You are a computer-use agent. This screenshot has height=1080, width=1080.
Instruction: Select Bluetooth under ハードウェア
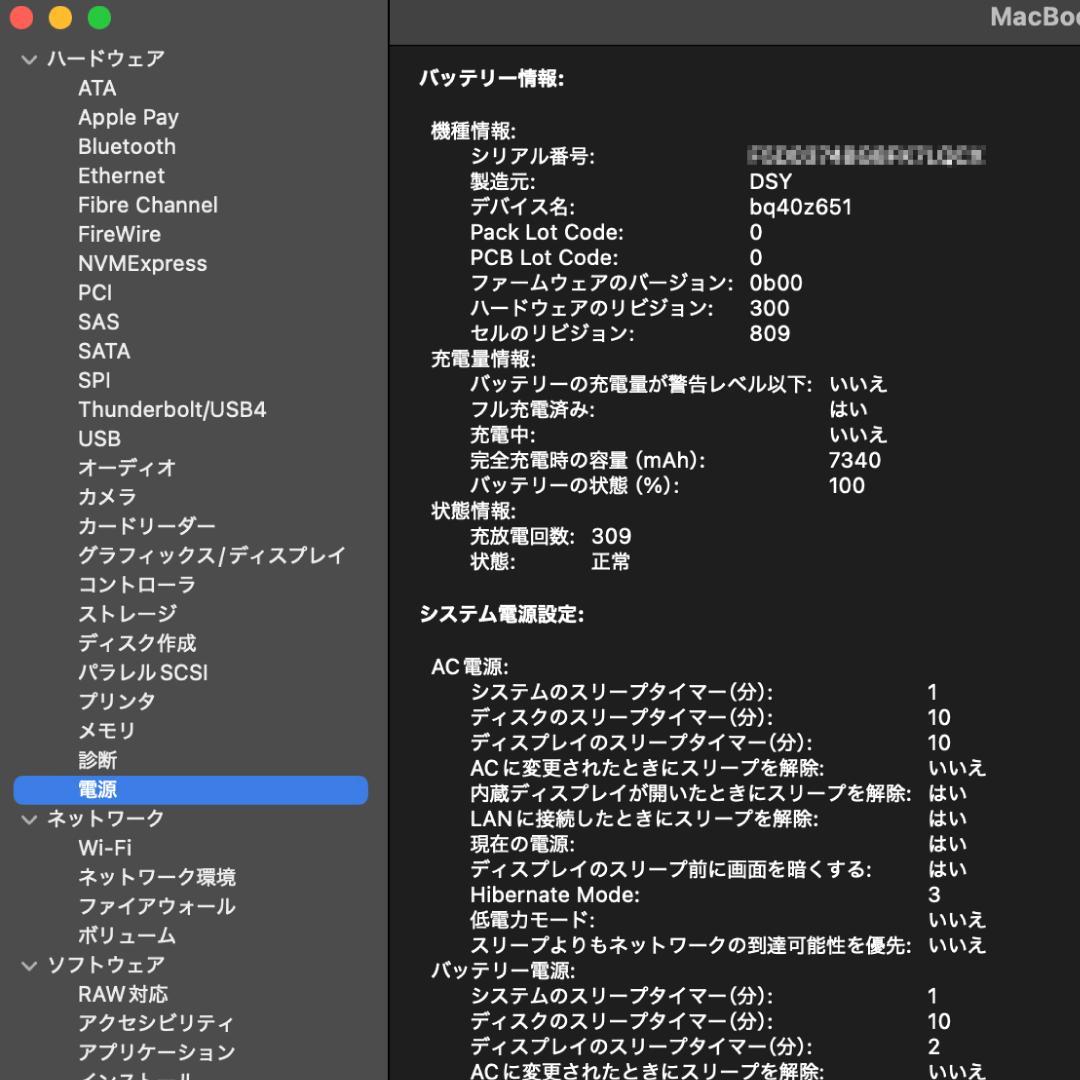tap(127, 146)
